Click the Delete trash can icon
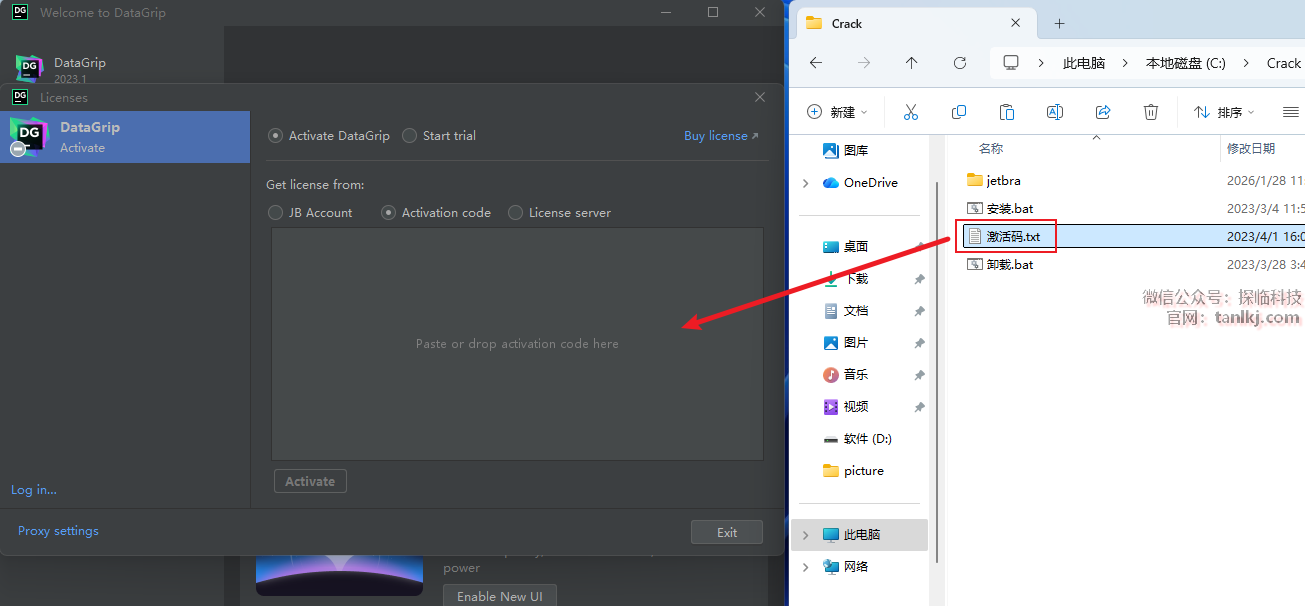This screenshot has height=606, width=1305. click(x=1151, y=112)
